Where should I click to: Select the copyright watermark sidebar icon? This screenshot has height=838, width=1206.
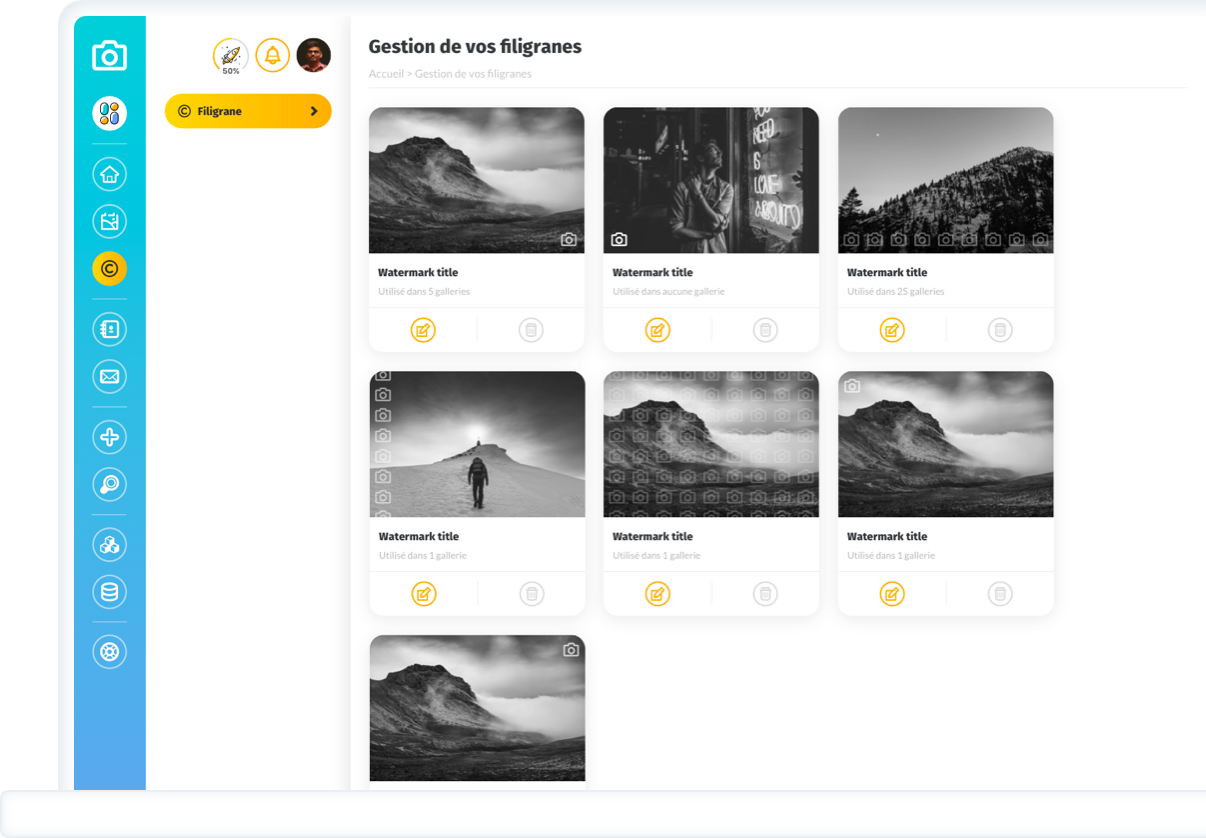[109, 268]
